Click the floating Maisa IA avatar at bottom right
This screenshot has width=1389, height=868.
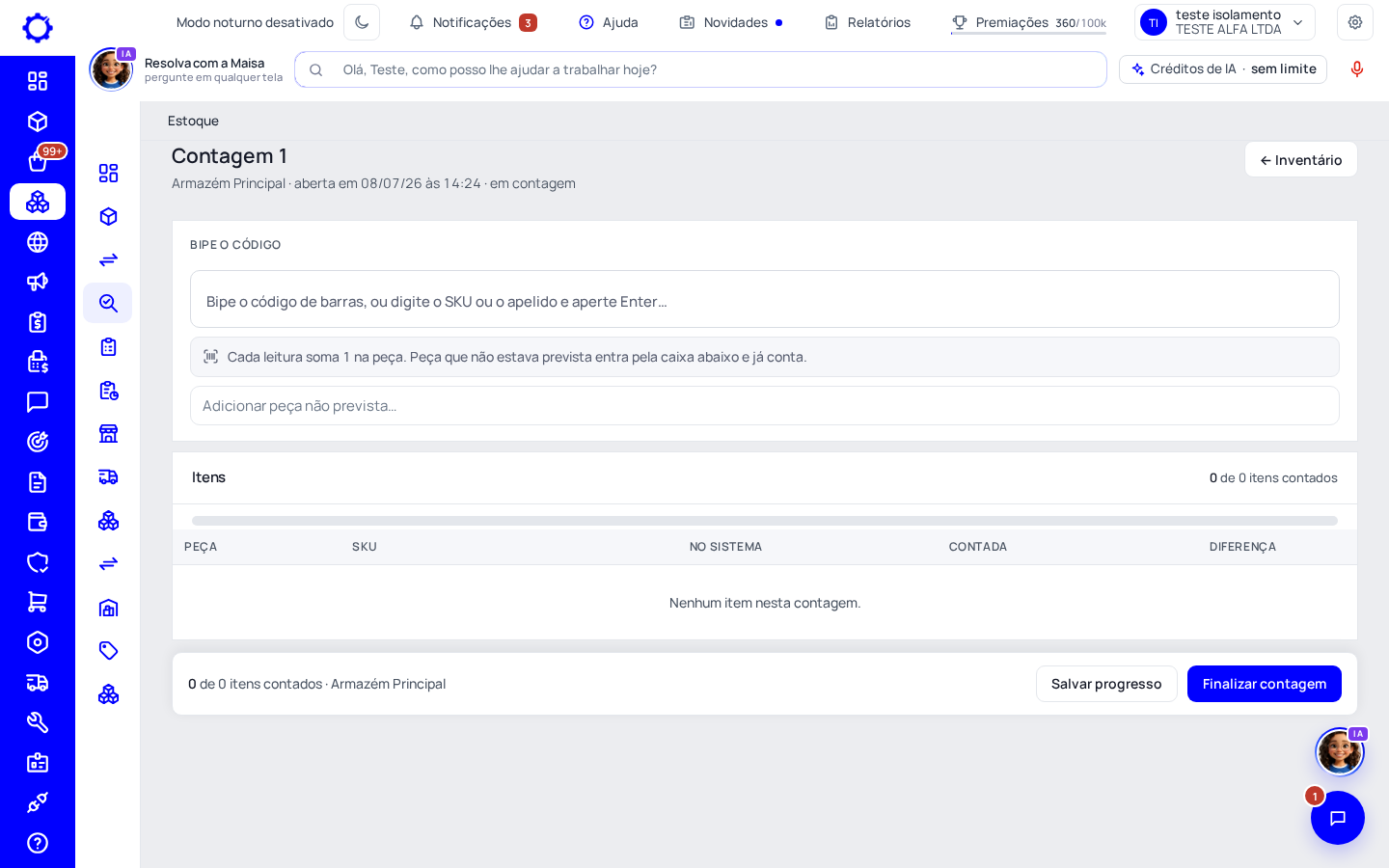1340,751
